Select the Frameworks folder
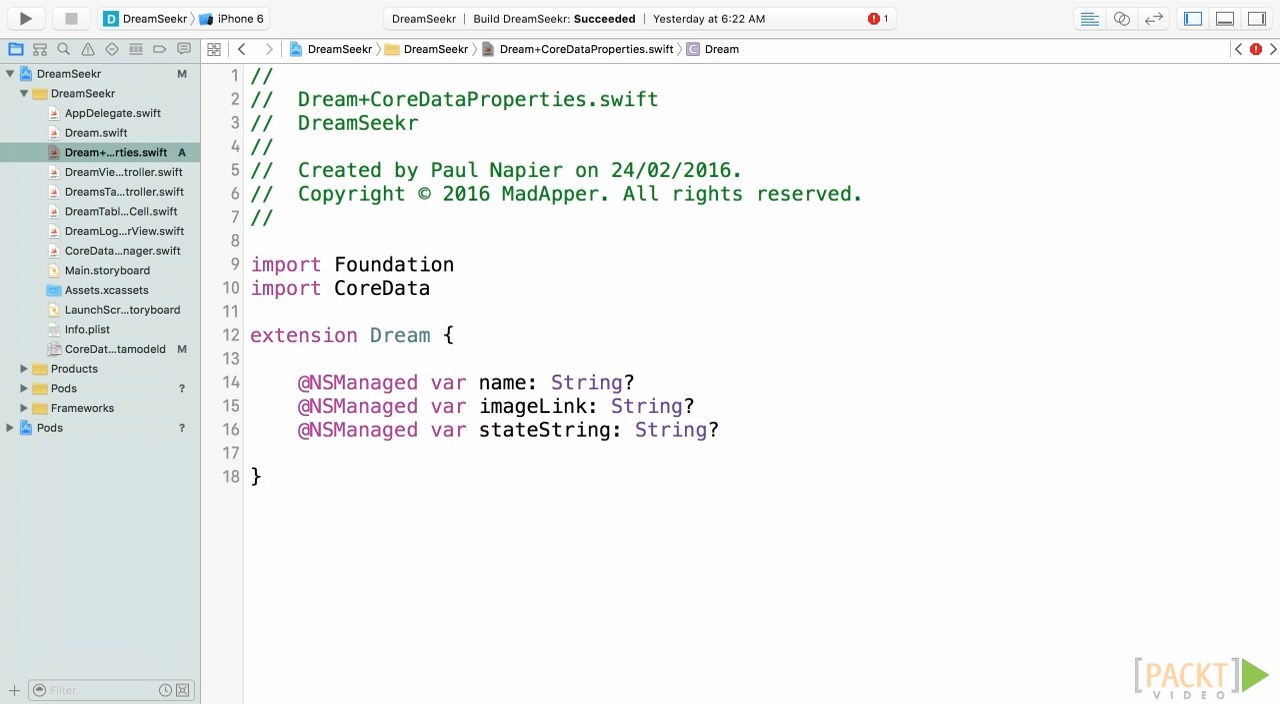Image resolution: width=1280 pixels, height=704 pixels. click(x=100, y=408)
